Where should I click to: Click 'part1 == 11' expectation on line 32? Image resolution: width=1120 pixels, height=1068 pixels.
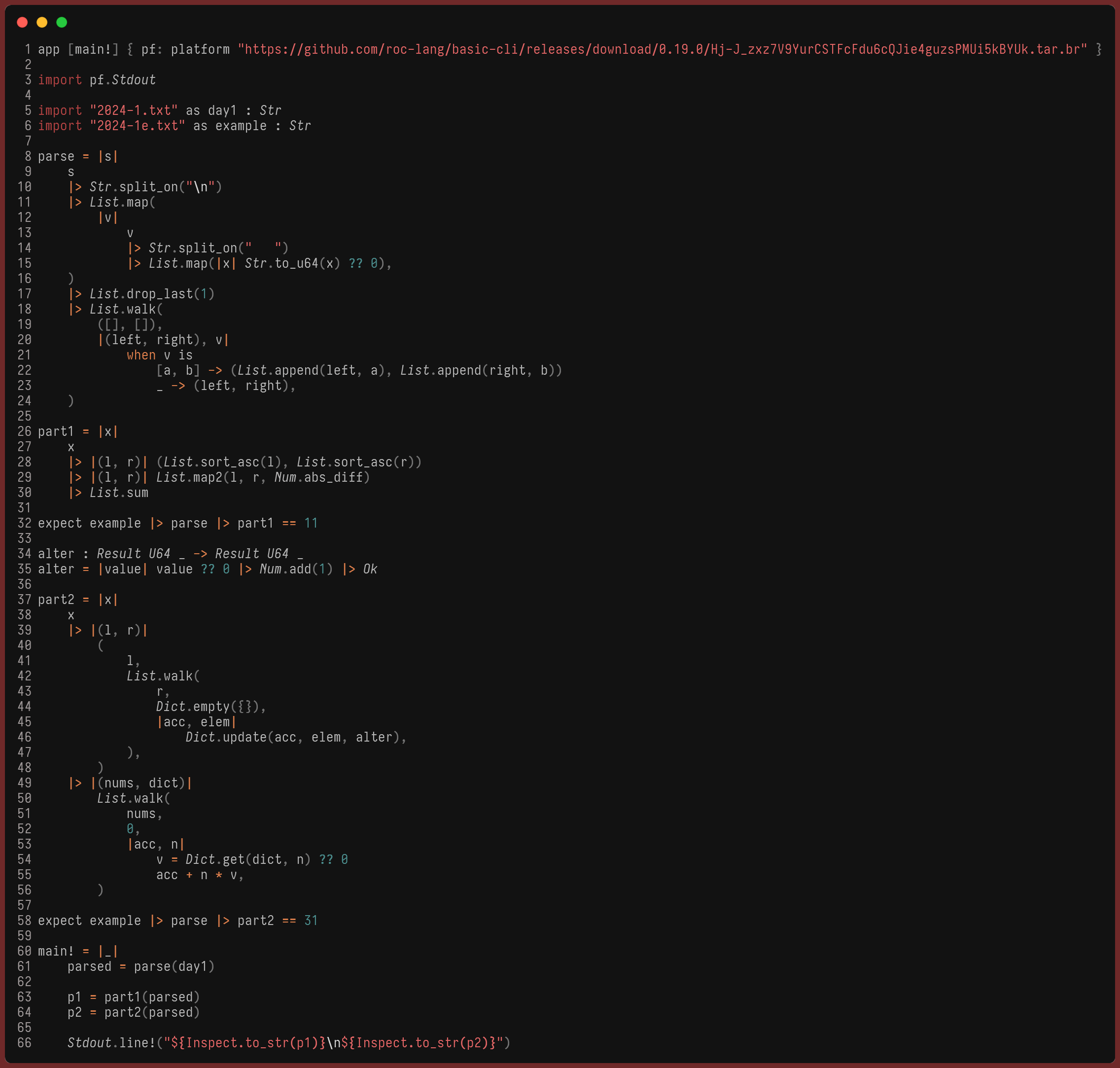(x=278, y=523)
